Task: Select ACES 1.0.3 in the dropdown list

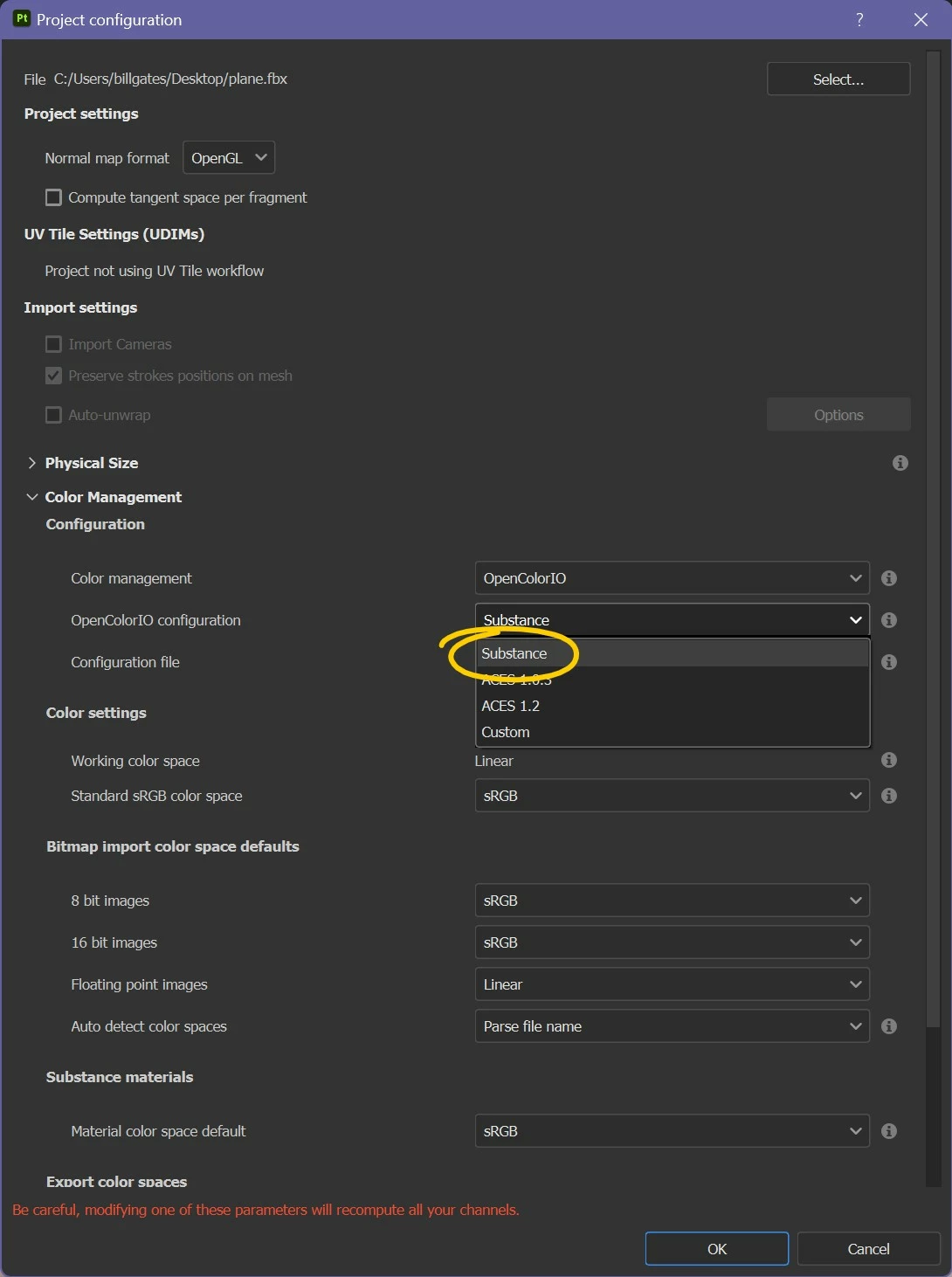Action: 673,680
